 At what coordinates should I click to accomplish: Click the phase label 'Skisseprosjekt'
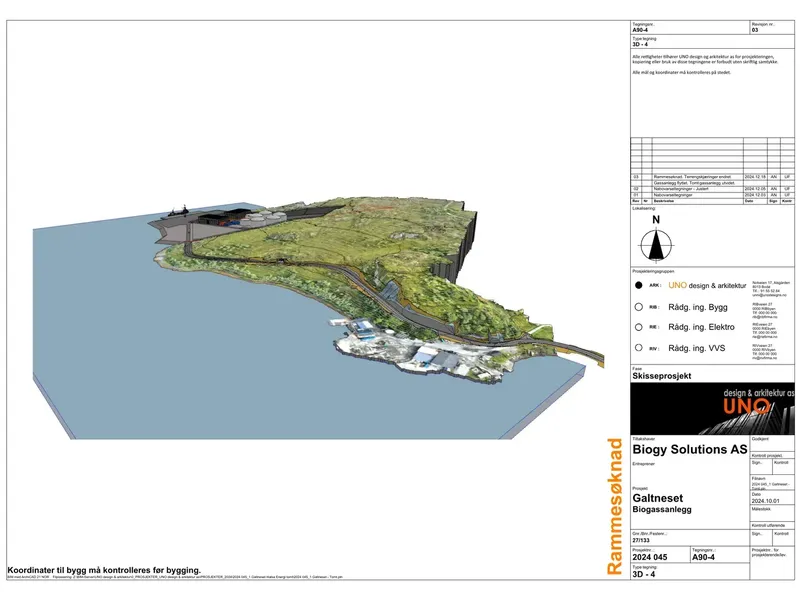tap(662, 376)
